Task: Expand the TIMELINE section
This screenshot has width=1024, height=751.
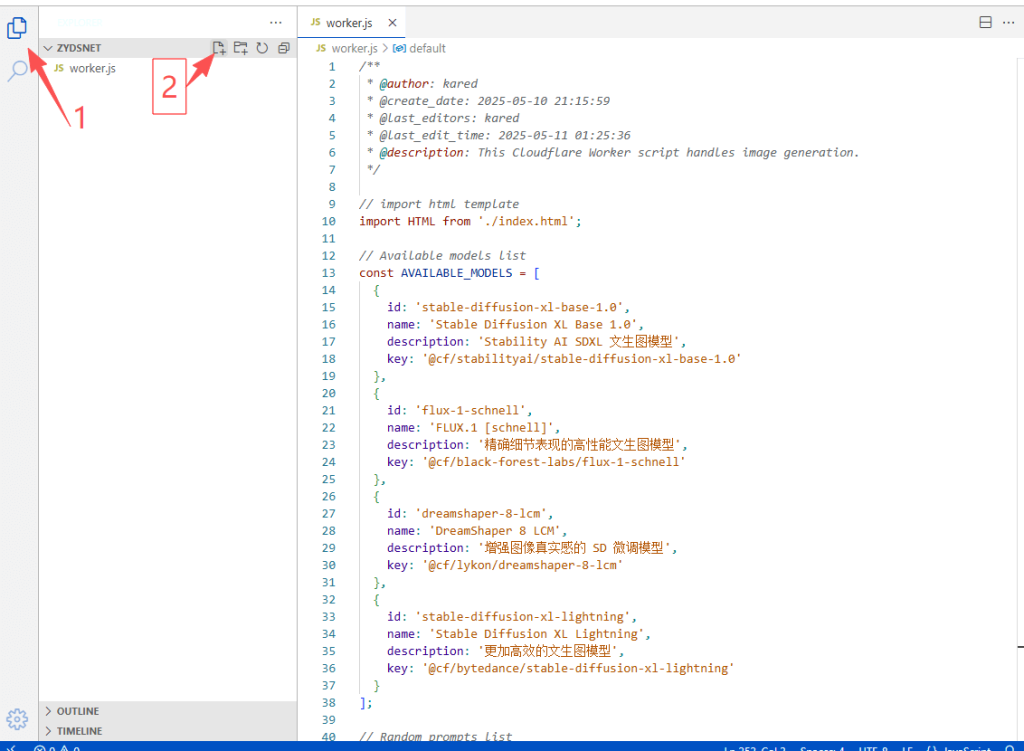Action: (78, 731)
